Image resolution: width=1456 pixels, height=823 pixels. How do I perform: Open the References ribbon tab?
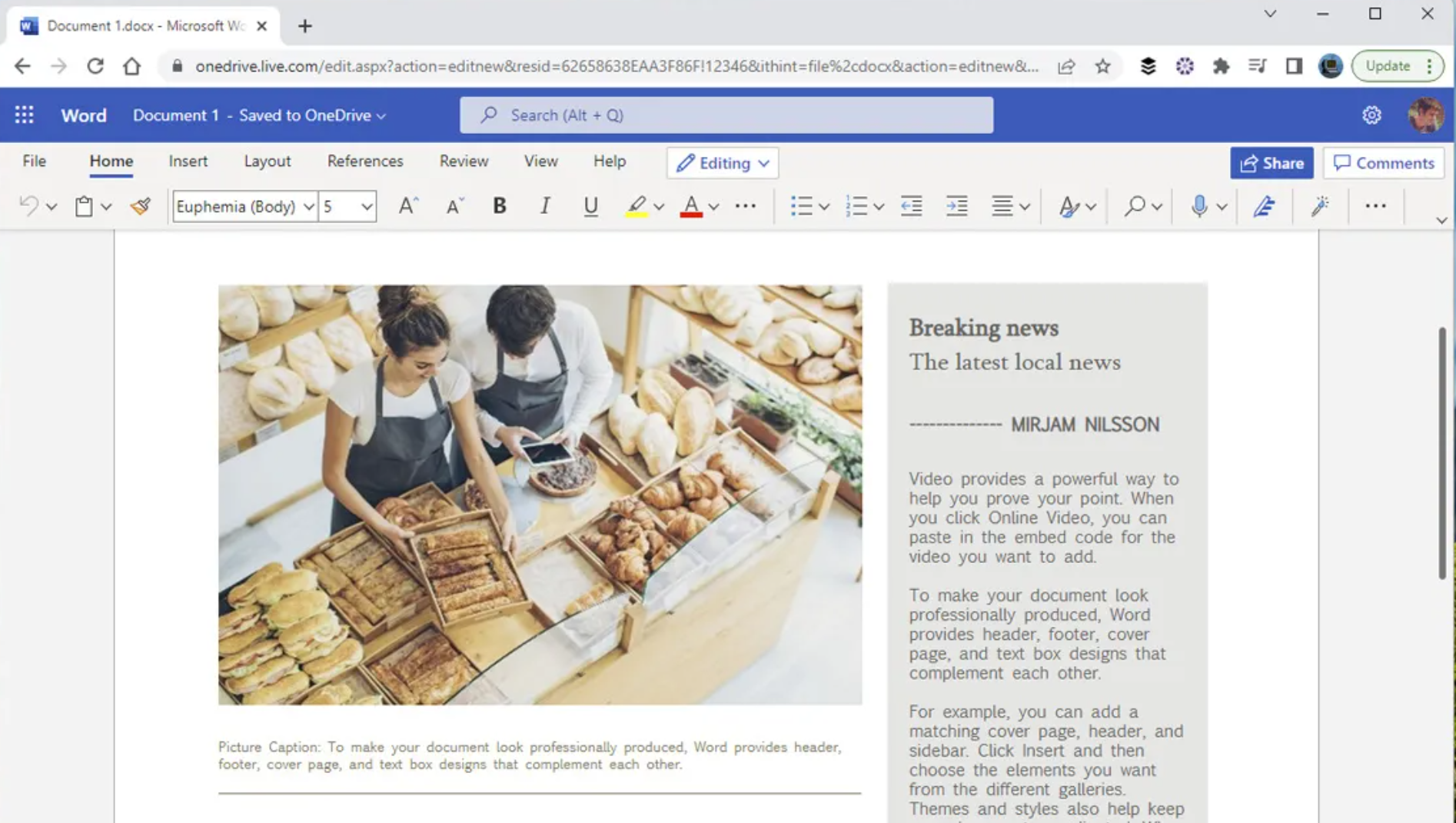(364, 162)
